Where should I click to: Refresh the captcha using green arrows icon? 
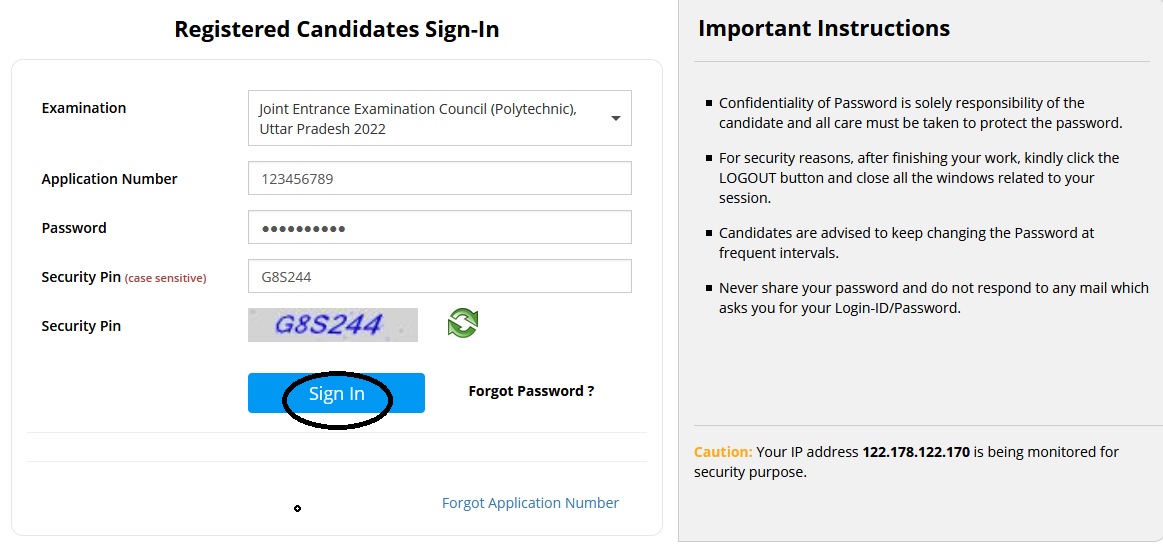coord(463,323)
